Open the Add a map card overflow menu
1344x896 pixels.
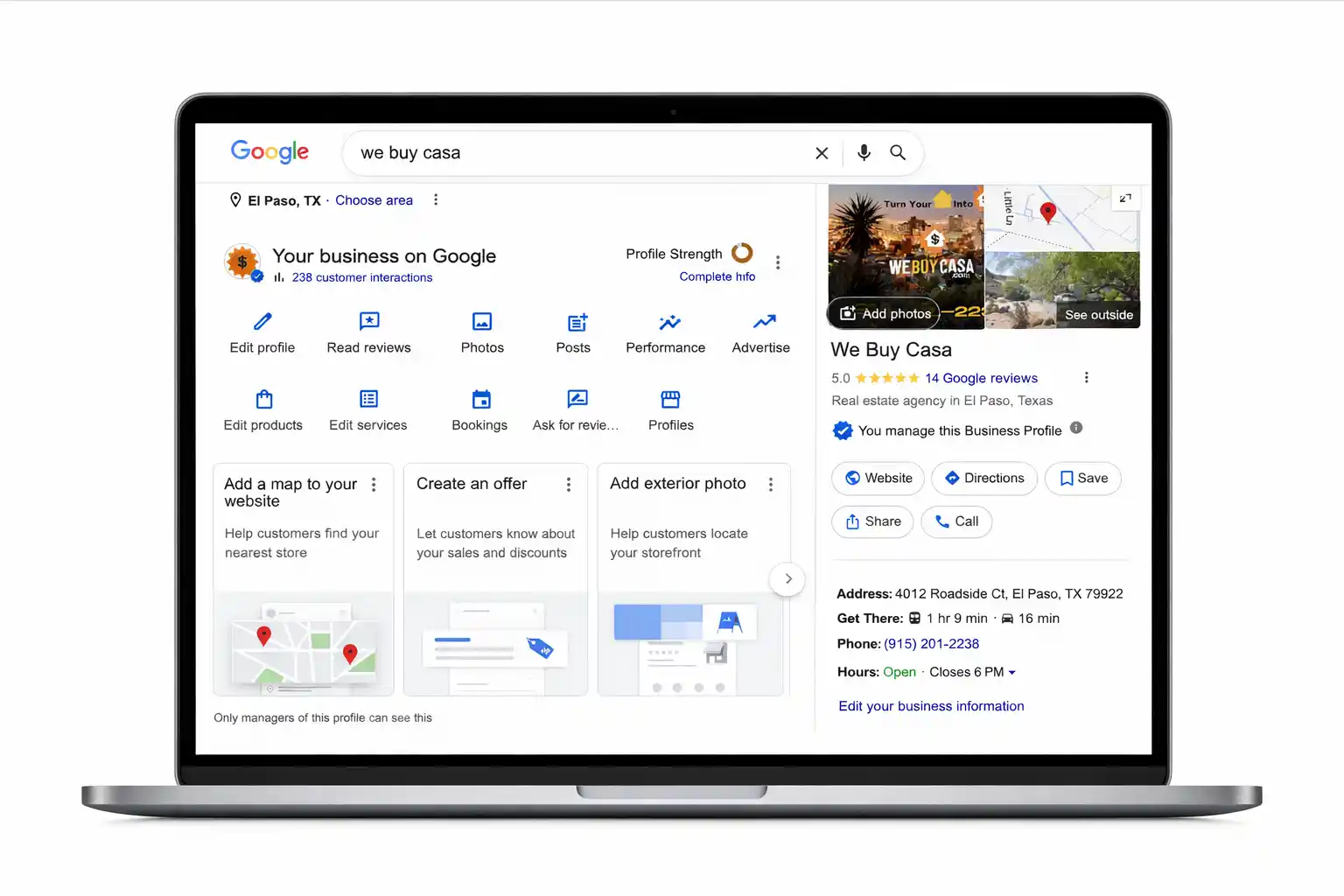point(374,483)
